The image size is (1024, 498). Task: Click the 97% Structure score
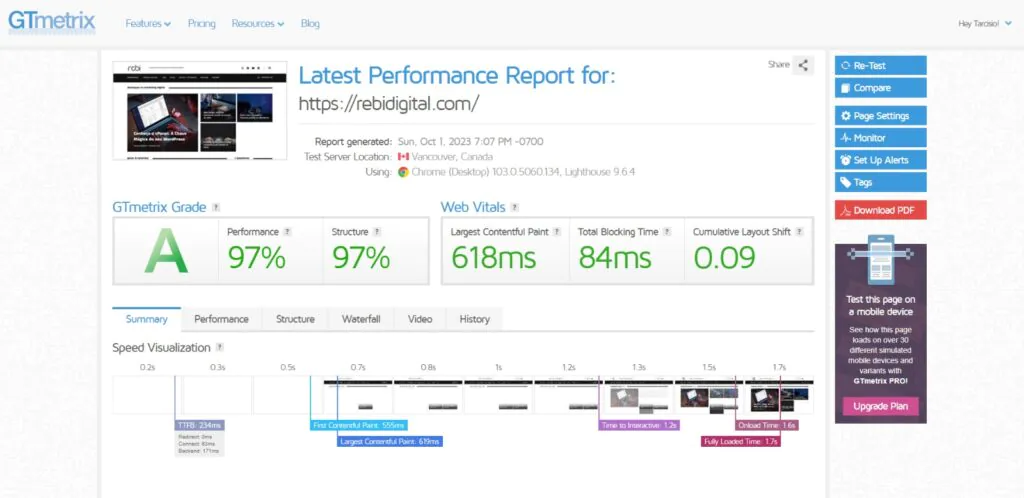(361, 257)
